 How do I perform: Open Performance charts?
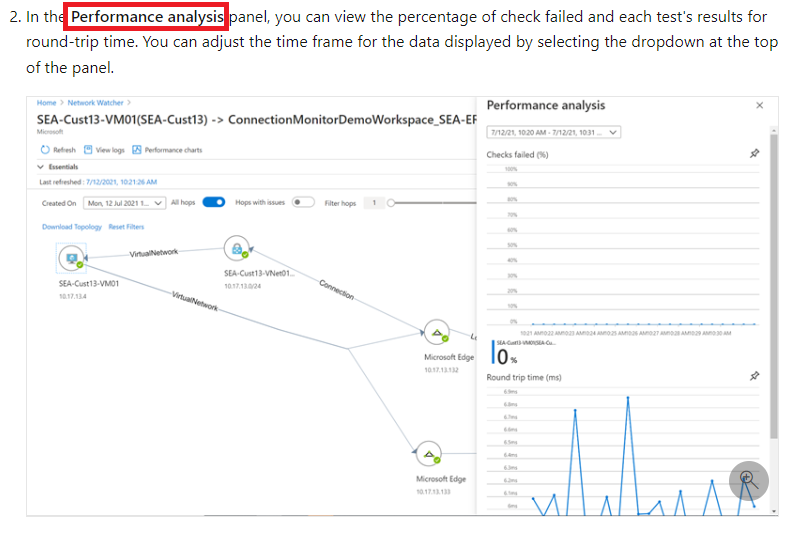pyautogui.click(x=167, y=150)
